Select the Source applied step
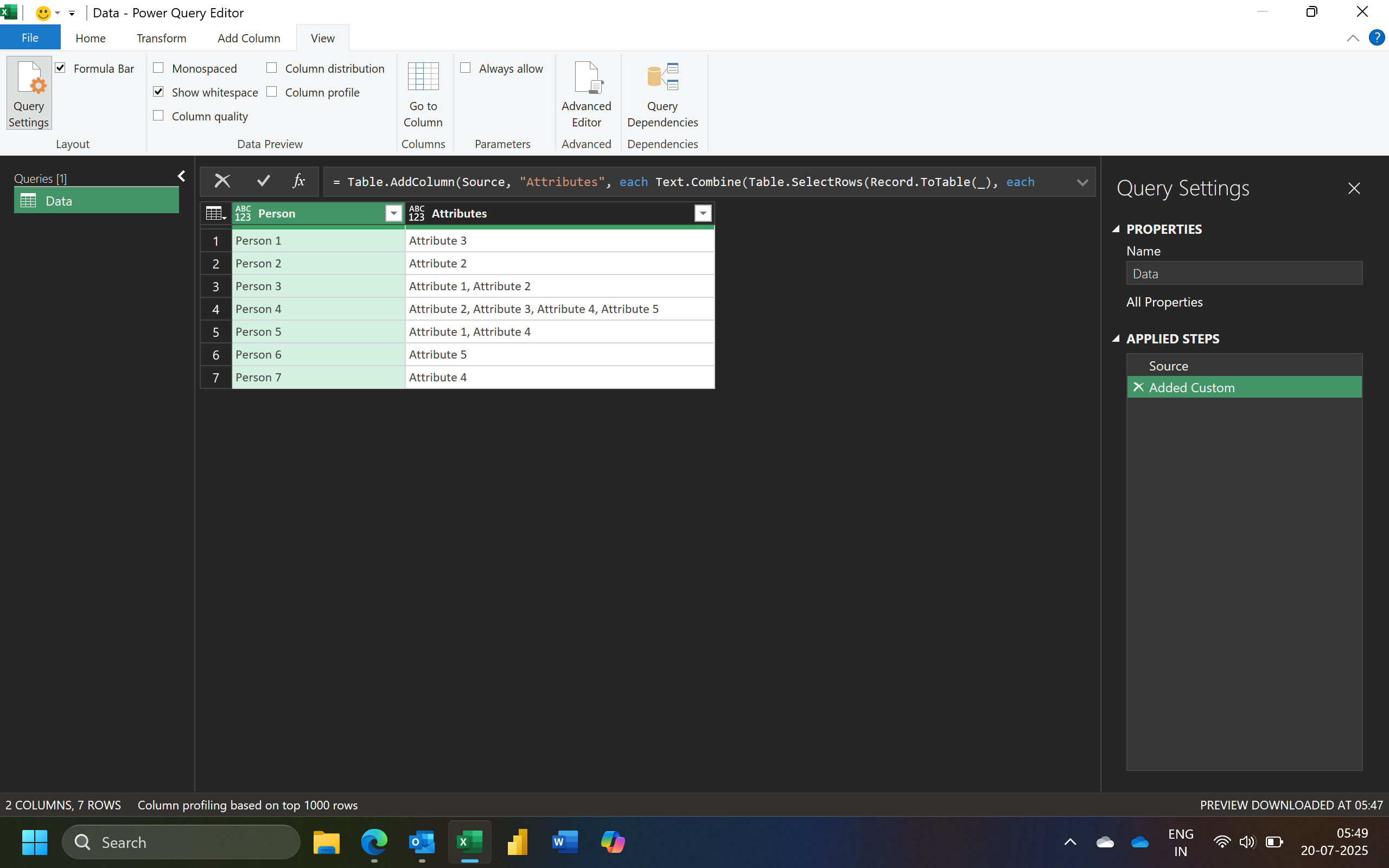Image resolution: width=1389 pixels, height=868 pixels. coord(1168,366)
